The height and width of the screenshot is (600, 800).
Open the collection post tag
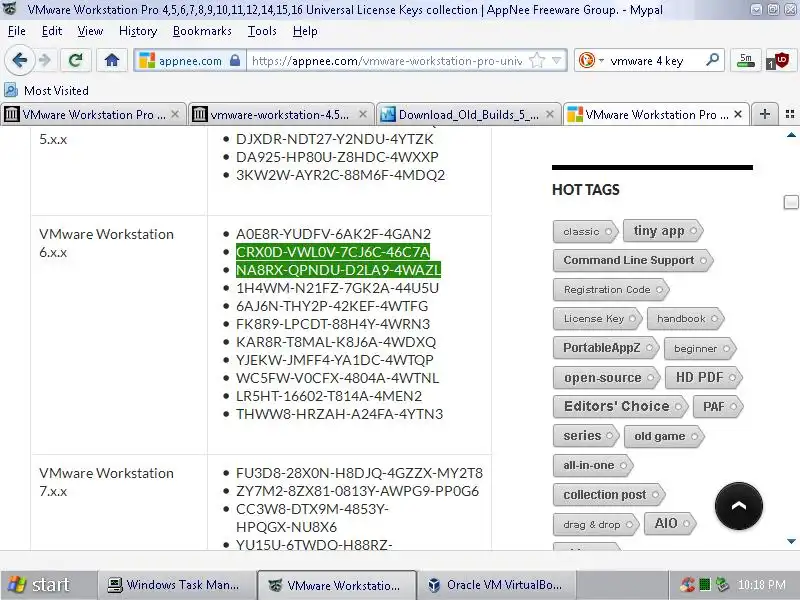tap(608, 495)
